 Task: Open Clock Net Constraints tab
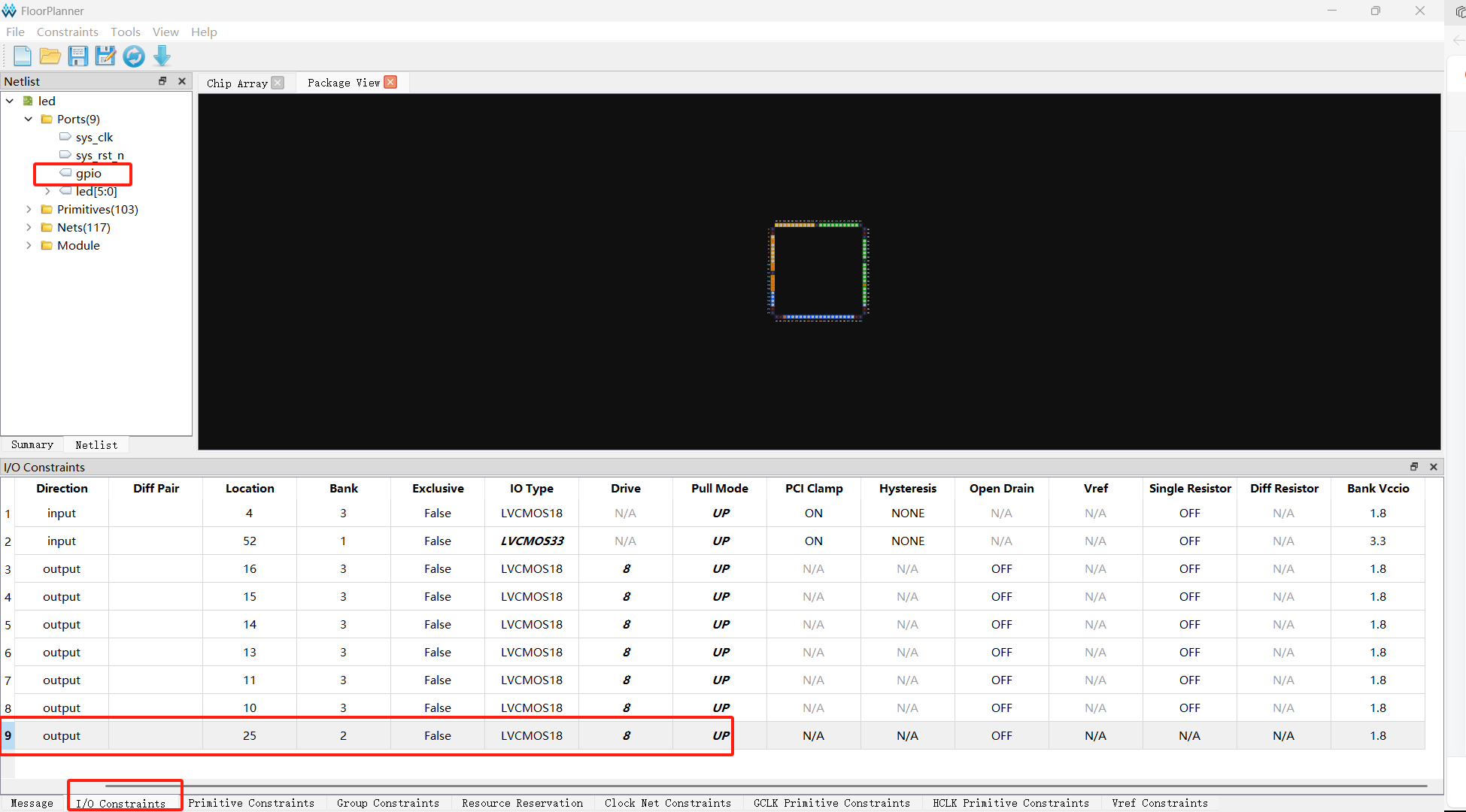[x=667, y=803]
